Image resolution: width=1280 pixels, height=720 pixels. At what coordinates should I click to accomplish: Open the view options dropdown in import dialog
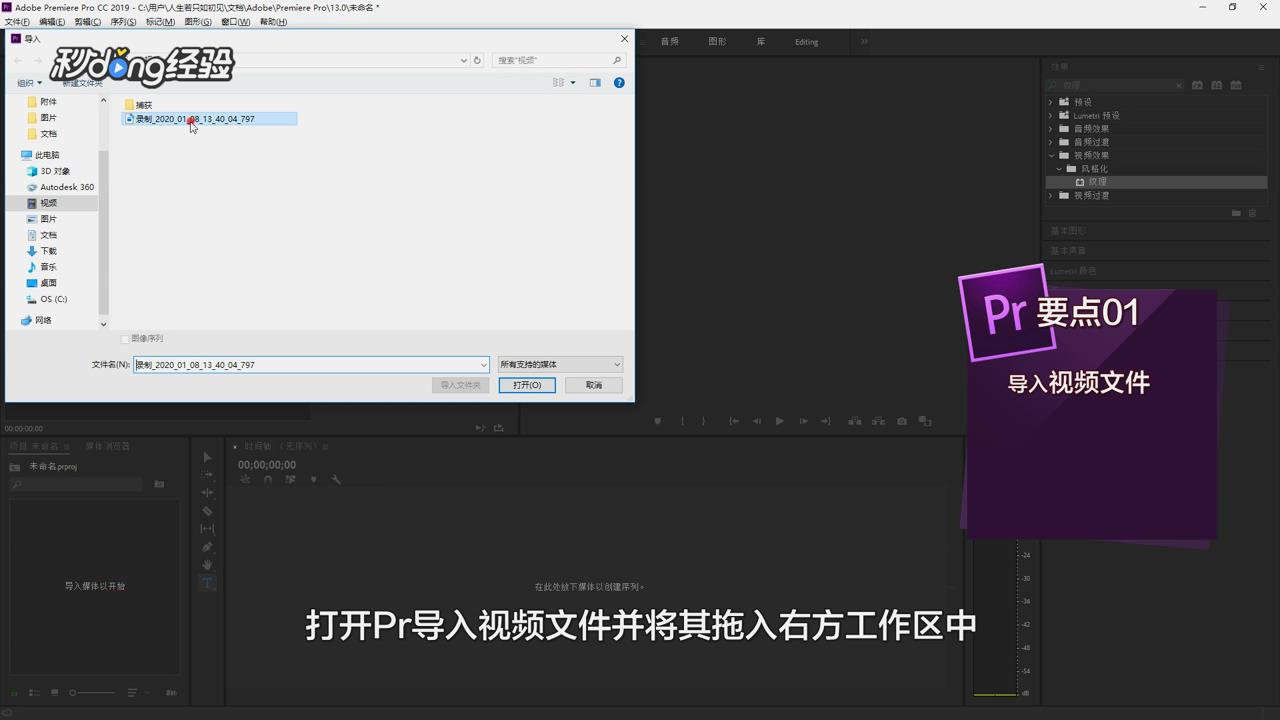tap(573, 83)
